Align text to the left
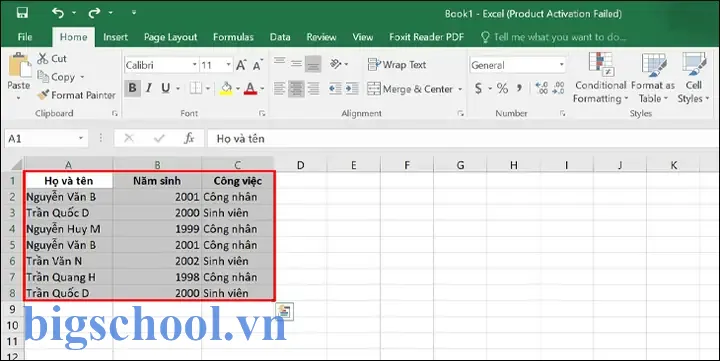Viewport: 720px width, 361px height. [x=280, y=88]
